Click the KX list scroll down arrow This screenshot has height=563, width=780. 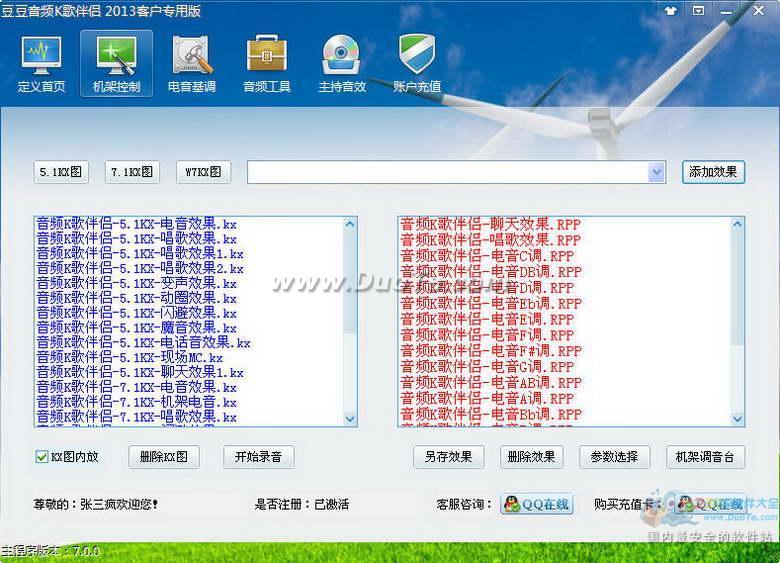click(x=350, y=419)
